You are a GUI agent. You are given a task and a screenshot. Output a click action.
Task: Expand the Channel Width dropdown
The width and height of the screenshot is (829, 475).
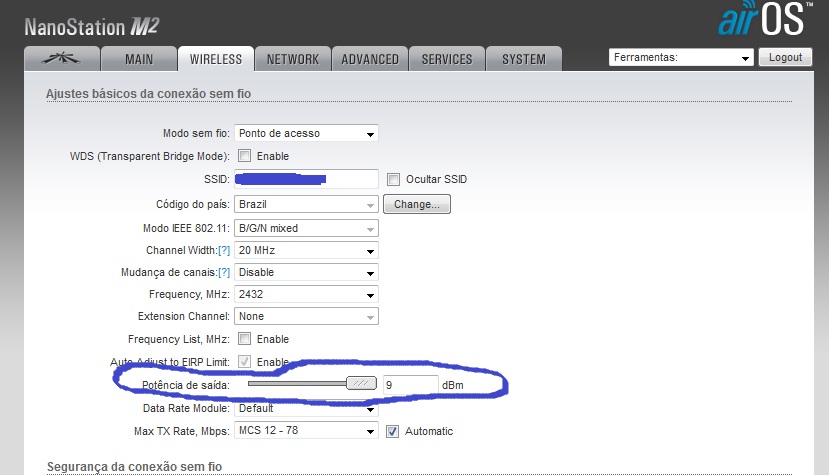[x=306, y=250]
